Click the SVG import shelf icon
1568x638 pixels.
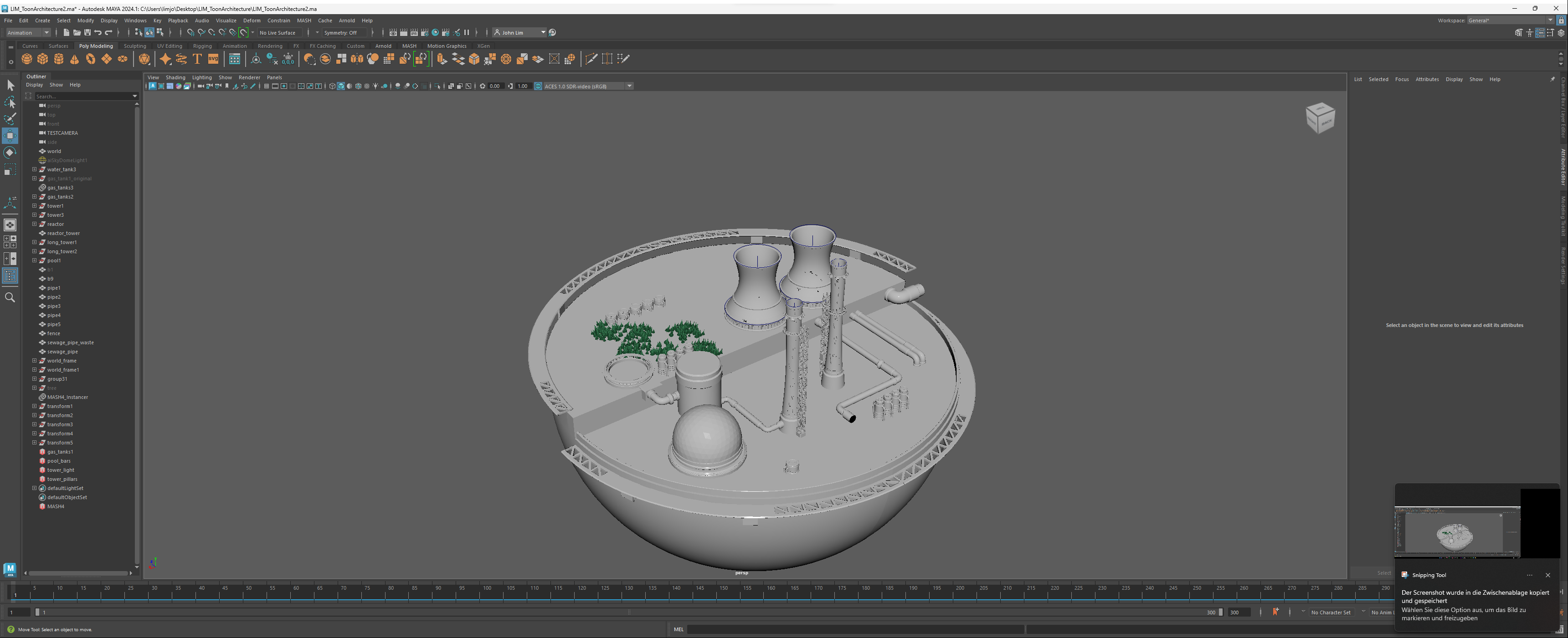coord(213,59)
